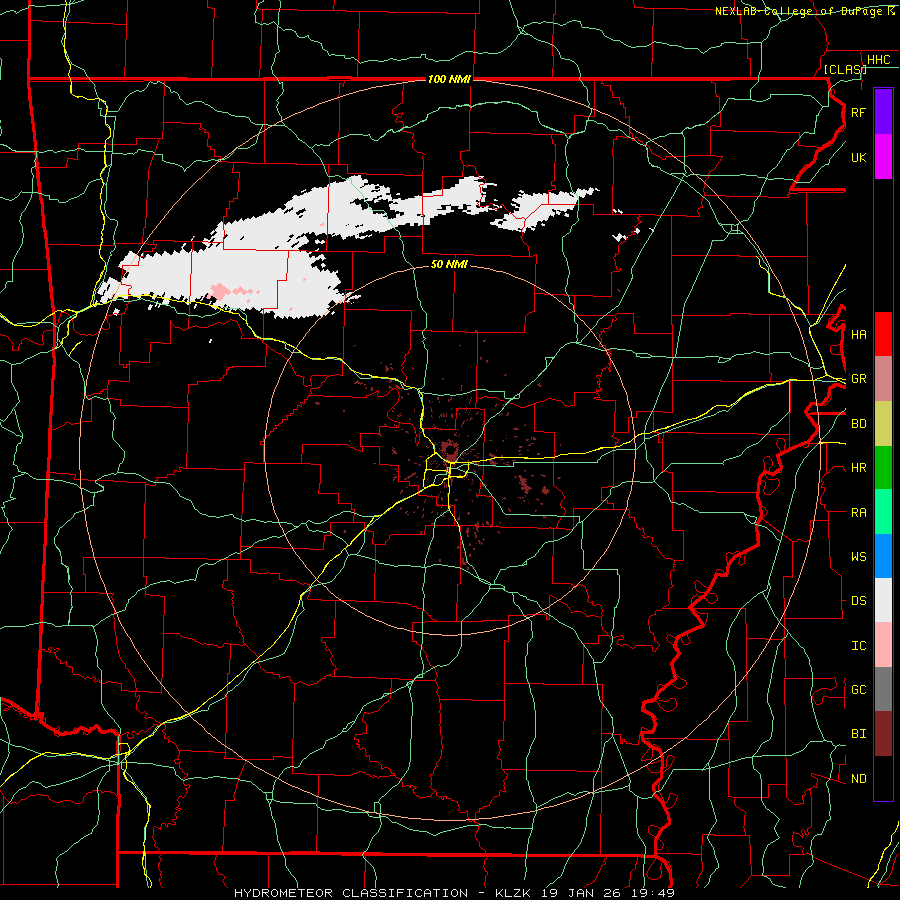Viewport: 900px width, 900px height.
Task: Click the GR salmon legend swatch
Action: (x=883, y=379)
